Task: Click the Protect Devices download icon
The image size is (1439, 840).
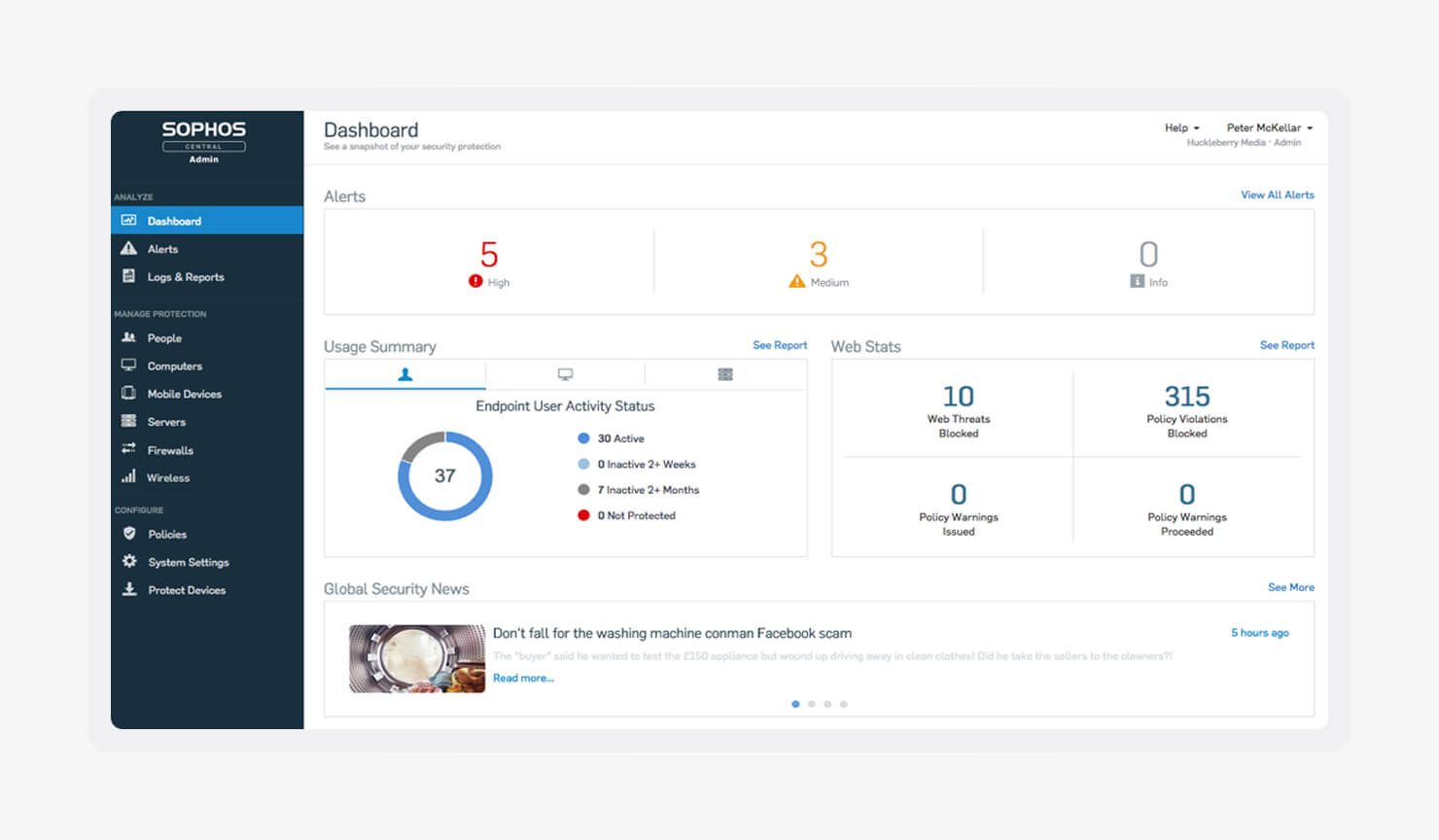Action: pyautogui.click(x=129, y=589)
